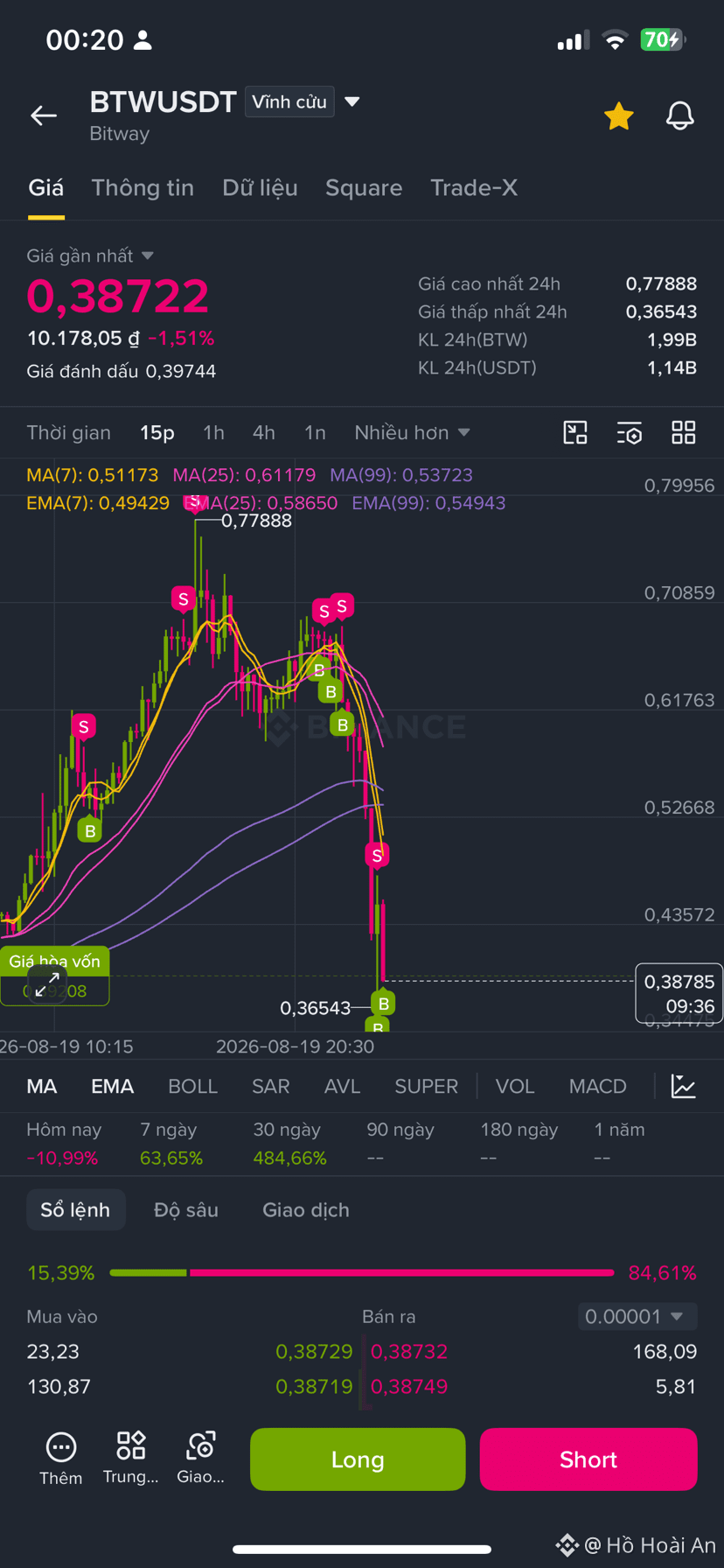
Task: Toggle the SUPER indicator
Action: 427,1086
